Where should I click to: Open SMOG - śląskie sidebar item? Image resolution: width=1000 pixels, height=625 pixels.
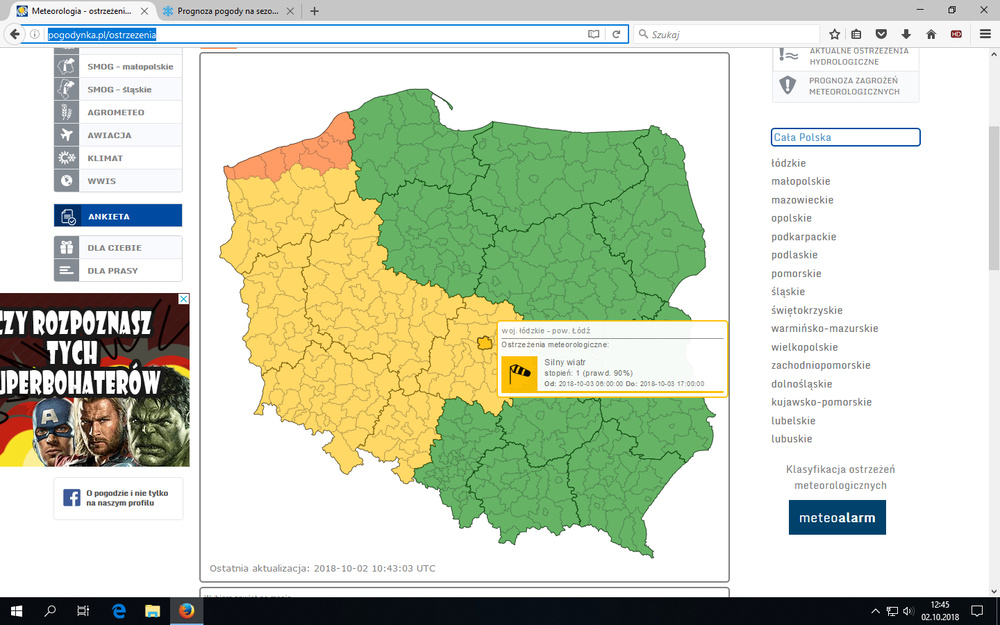point(118,89)
